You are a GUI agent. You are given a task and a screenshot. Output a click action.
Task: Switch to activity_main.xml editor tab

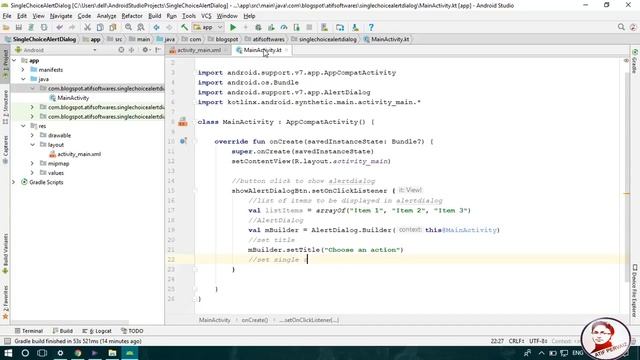point(198,50)
